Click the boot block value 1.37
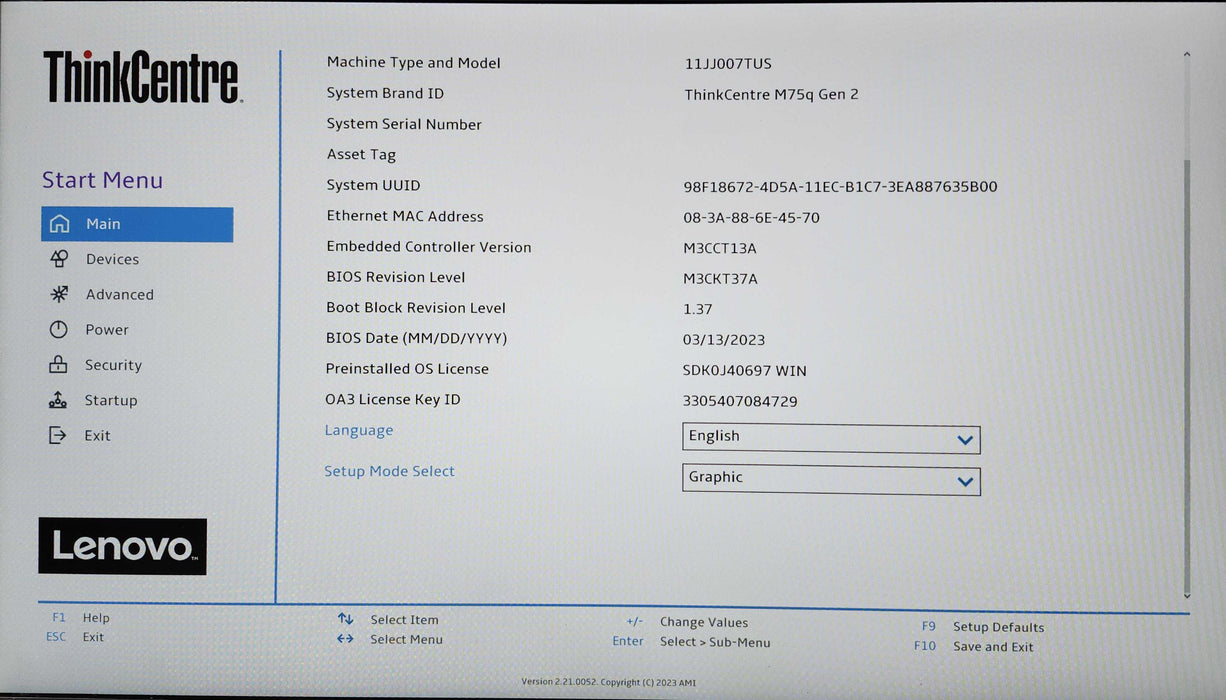1226x700 pixels. (x=698, y=309)
